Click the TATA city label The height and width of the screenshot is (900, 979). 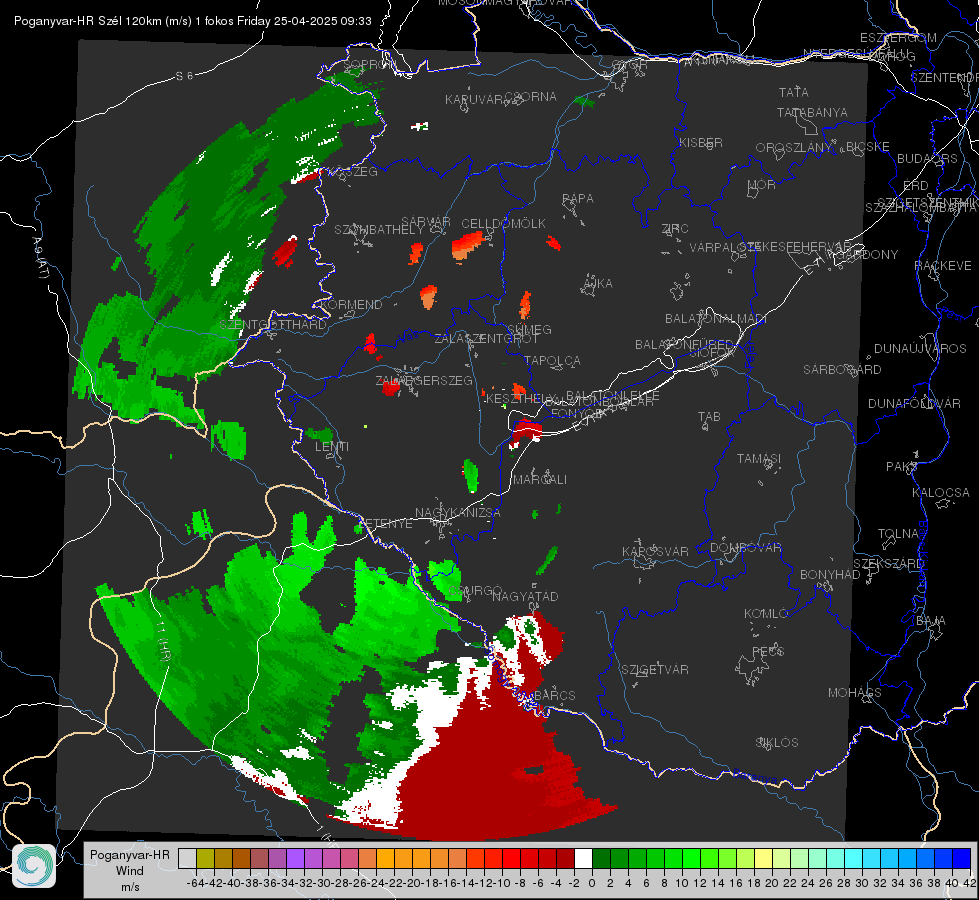(x=794, y=92)
